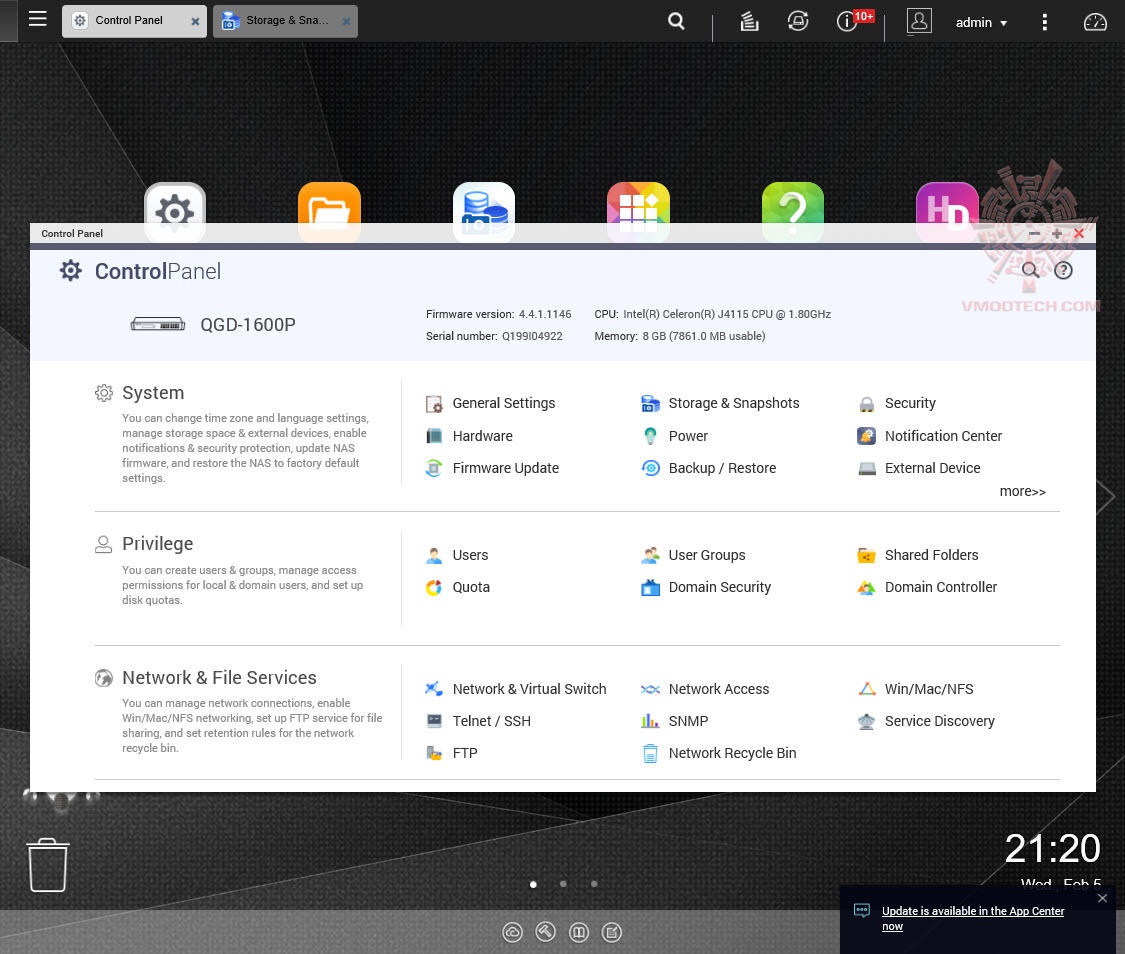This screenshot has height=954, width=1125.
Task: Open Domain Security
Action: [x=706, y=587]
